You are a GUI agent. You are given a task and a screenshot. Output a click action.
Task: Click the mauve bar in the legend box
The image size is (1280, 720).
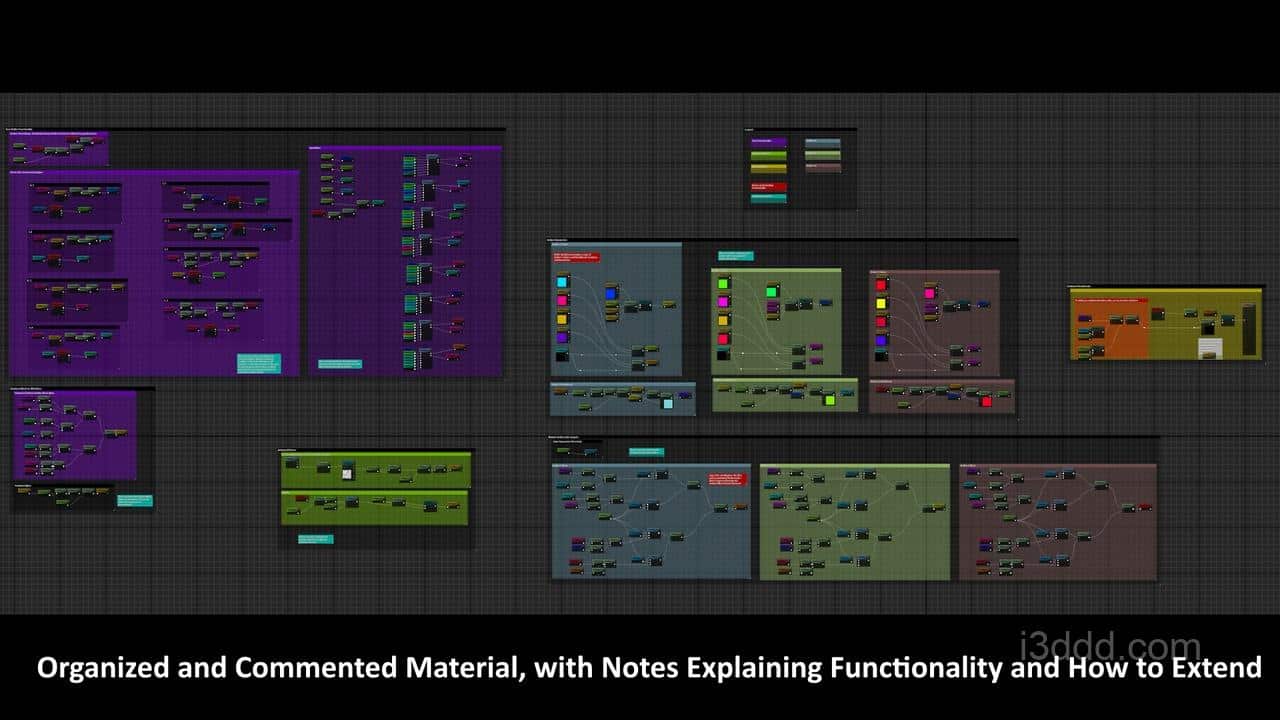(x=823, y=168)
